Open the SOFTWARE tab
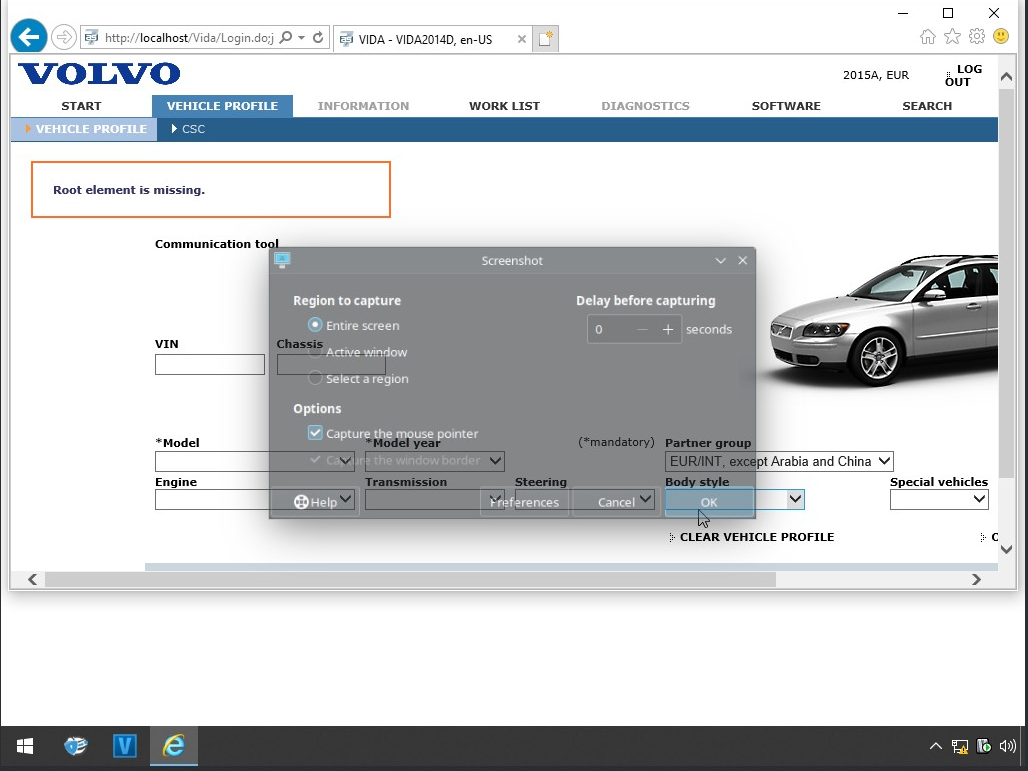 [786, 106]
